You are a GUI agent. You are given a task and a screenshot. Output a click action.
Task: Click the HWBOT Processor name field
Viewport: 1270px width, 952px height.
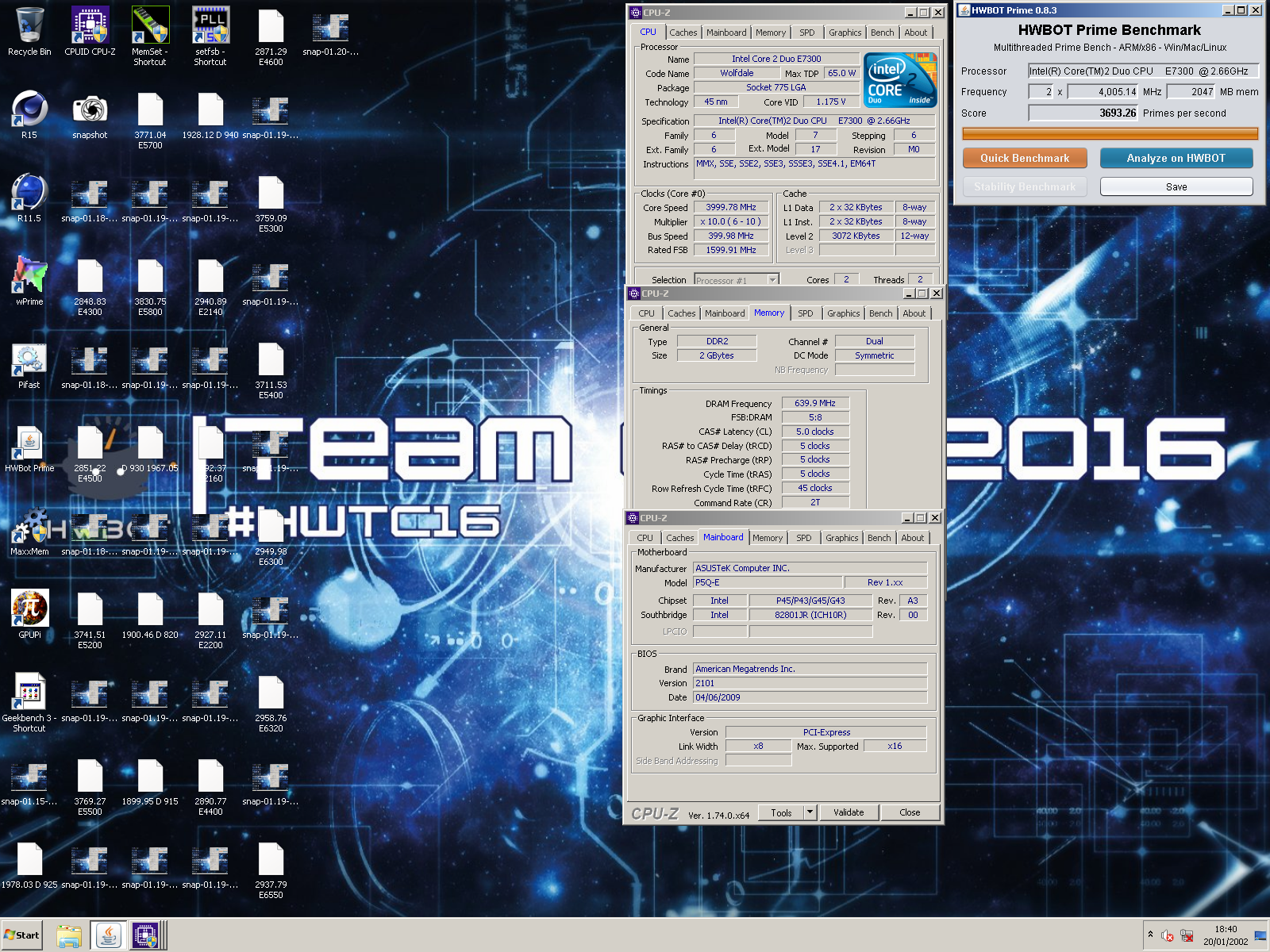pyautogui.click(x=1143, y=71)
